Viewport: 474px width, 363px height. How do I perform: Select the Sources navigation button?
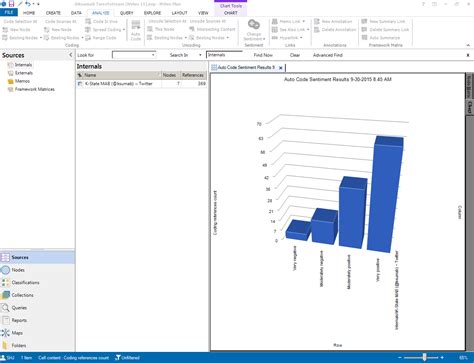click(37, 257)
